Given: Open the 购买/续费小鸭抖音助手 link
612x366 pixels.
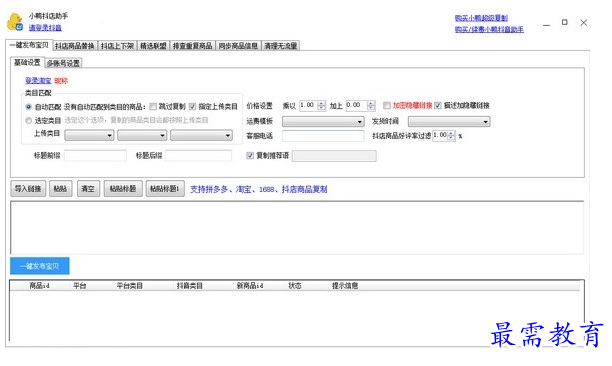Looking at the screenshot, I should tap(489, 29).
